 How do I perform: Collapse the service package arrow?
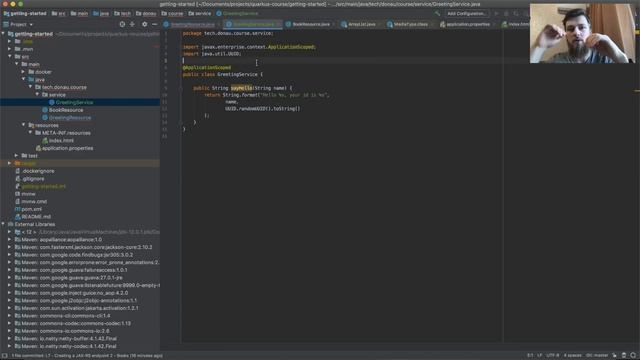(38, 95)
